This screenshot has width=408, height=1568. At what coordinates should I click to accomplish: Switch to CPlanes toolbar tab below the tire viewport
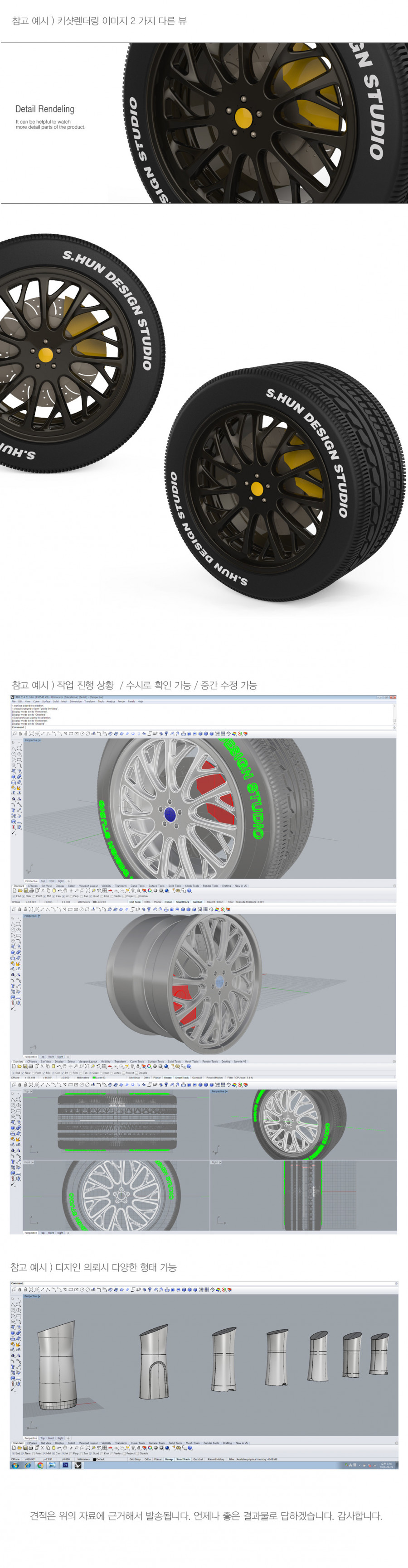[x=32, y=885]
